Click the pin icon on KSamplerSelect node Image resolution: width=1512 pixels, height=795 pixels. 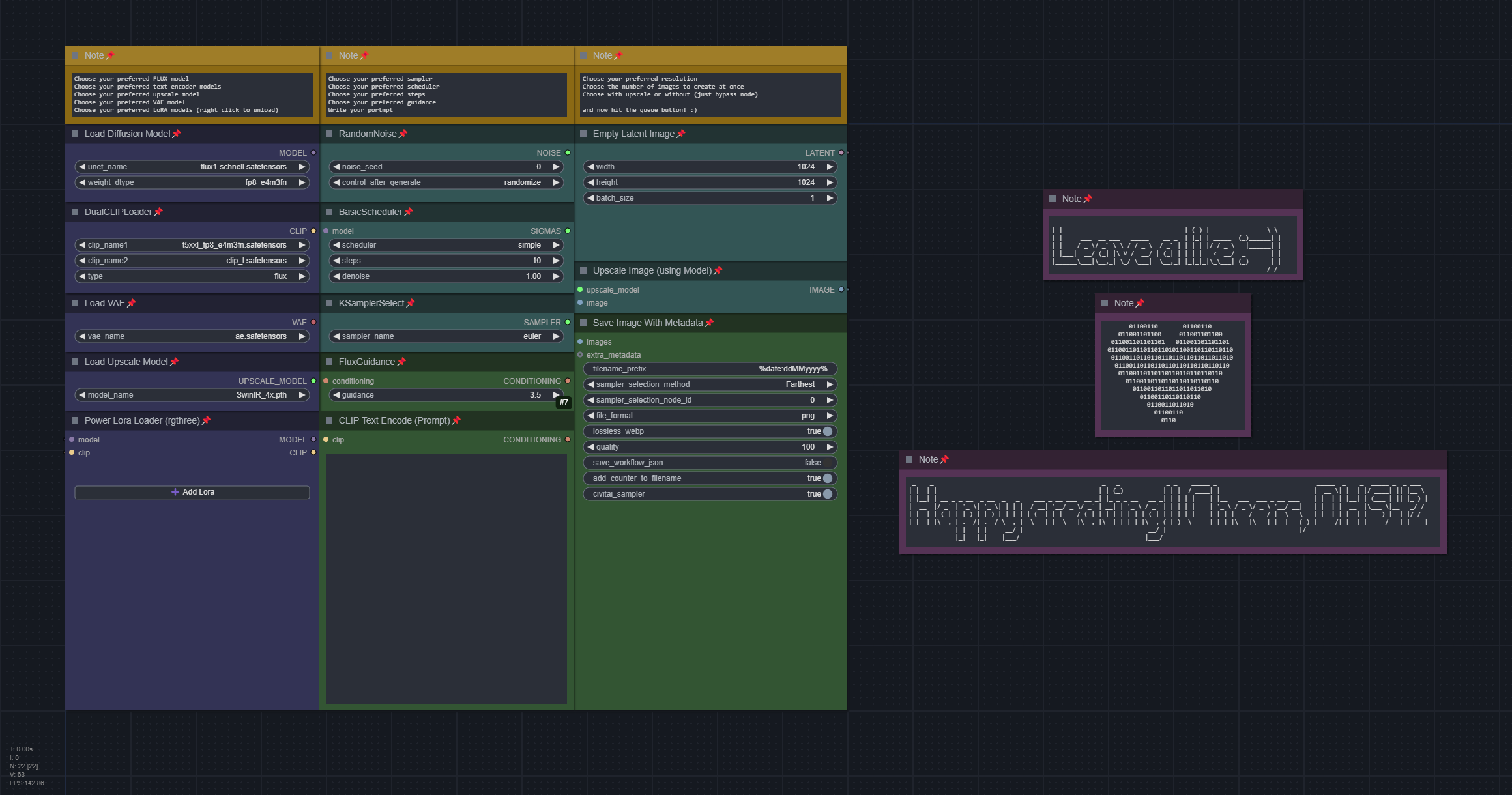click(x=411, y=303)
